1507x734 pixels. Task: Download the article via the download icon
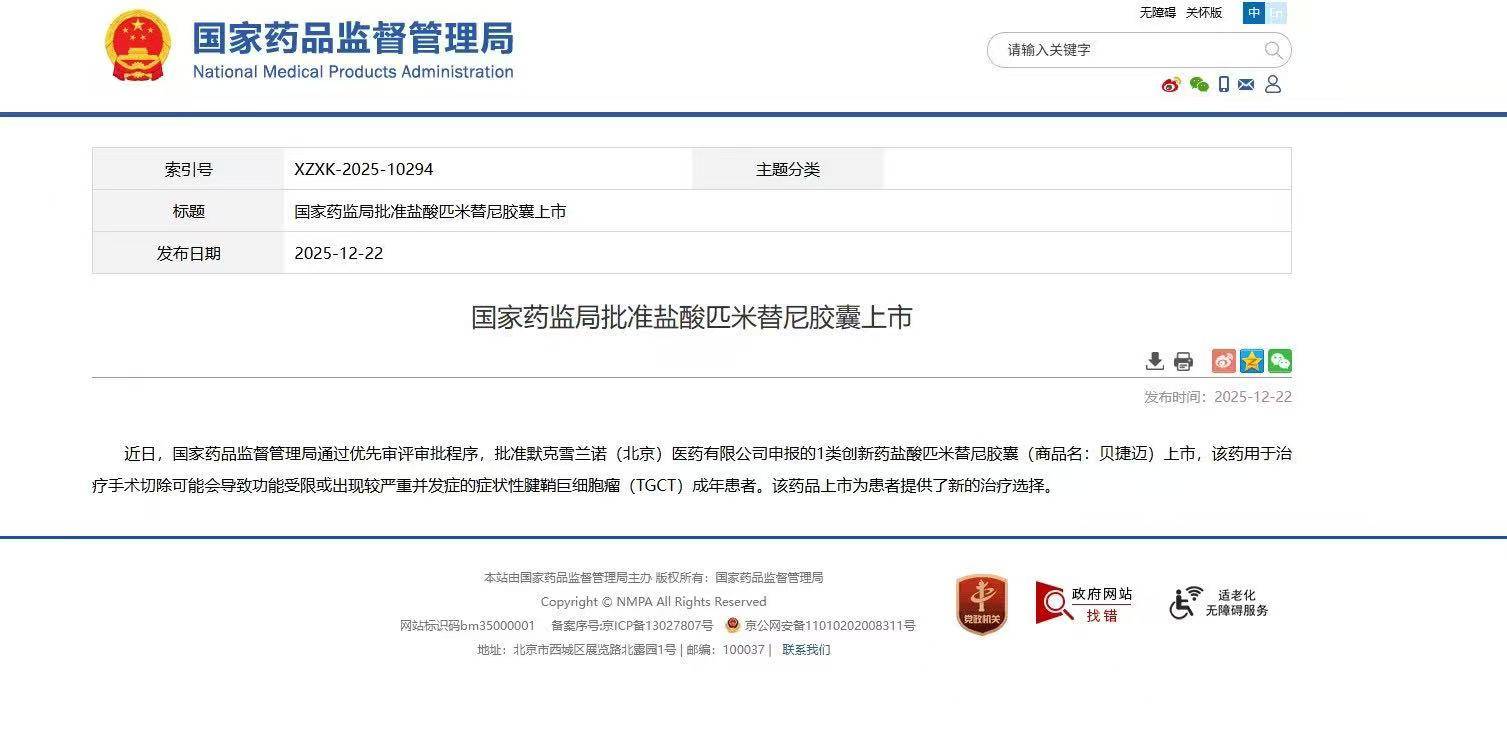(x=1154, y=361)
